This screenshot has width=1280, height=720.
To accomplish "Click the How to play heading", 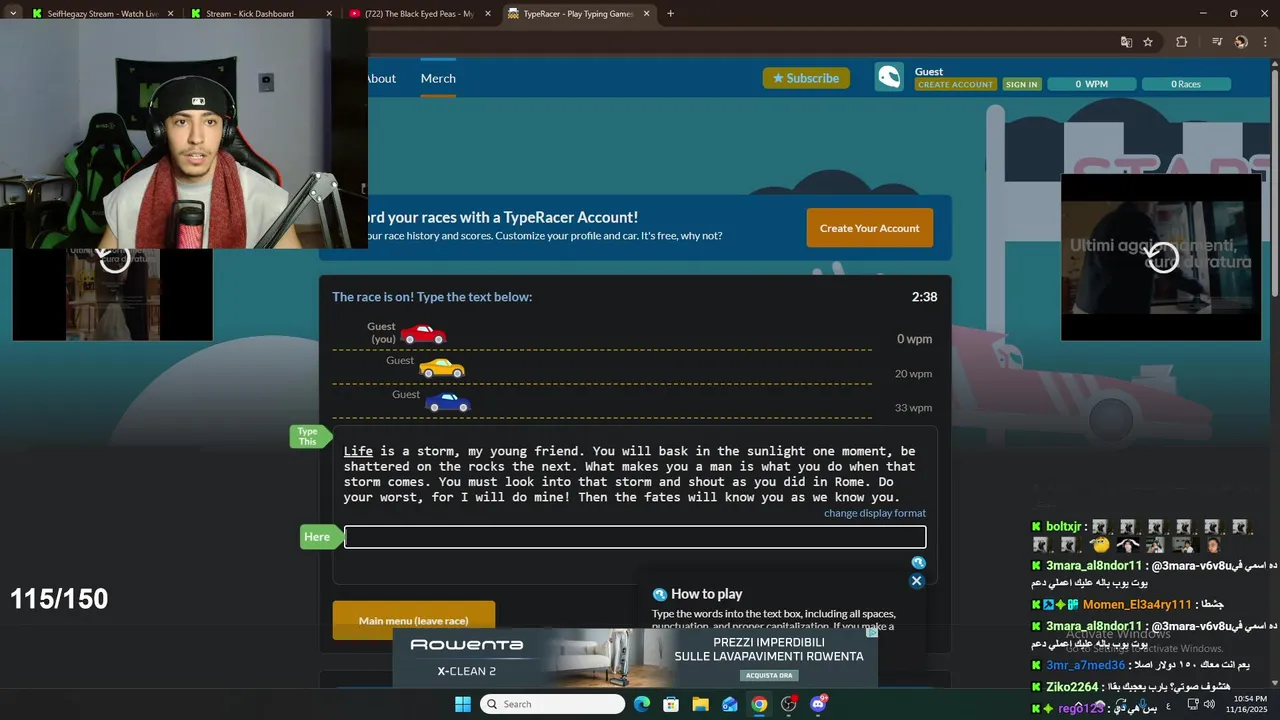I will pyautogui.click(x=706, y=594).
